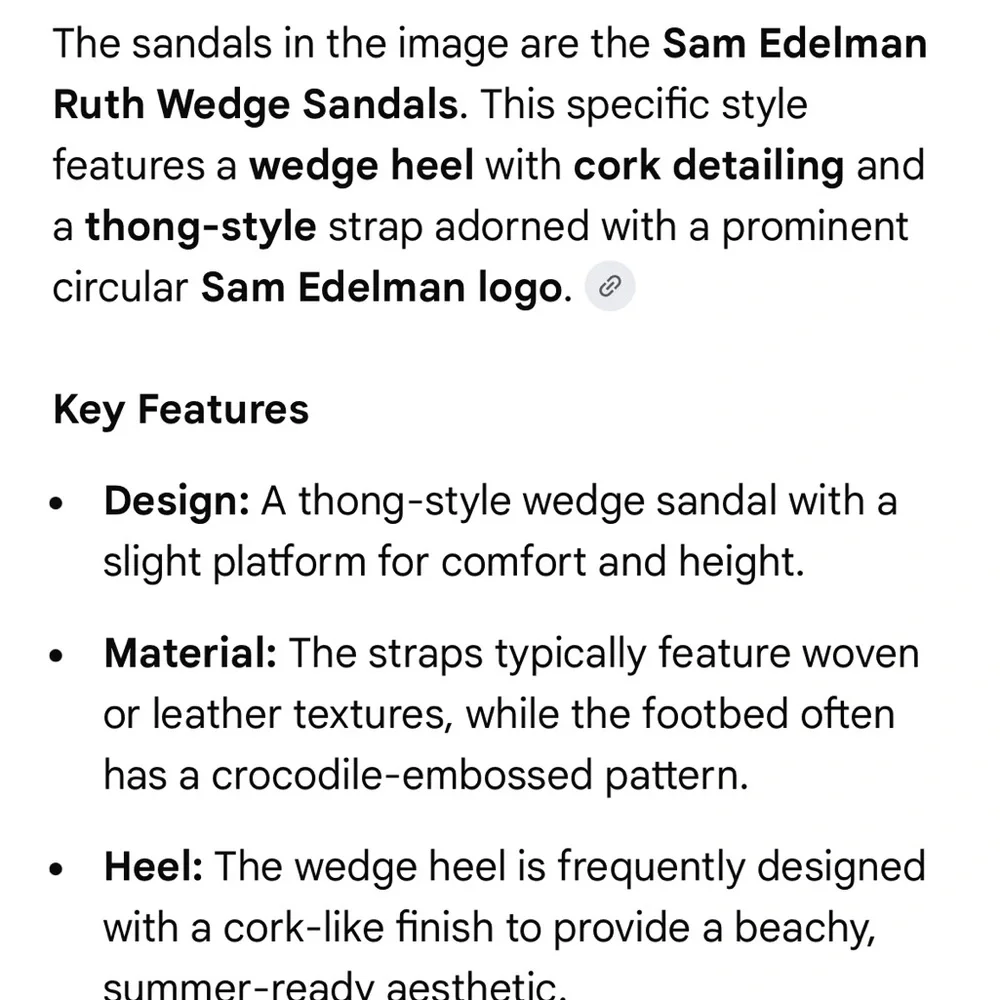The height and width of the screenshot is (1000, 1000).
Task: Click the 'Key Features' heading
Action: point(181,409)
